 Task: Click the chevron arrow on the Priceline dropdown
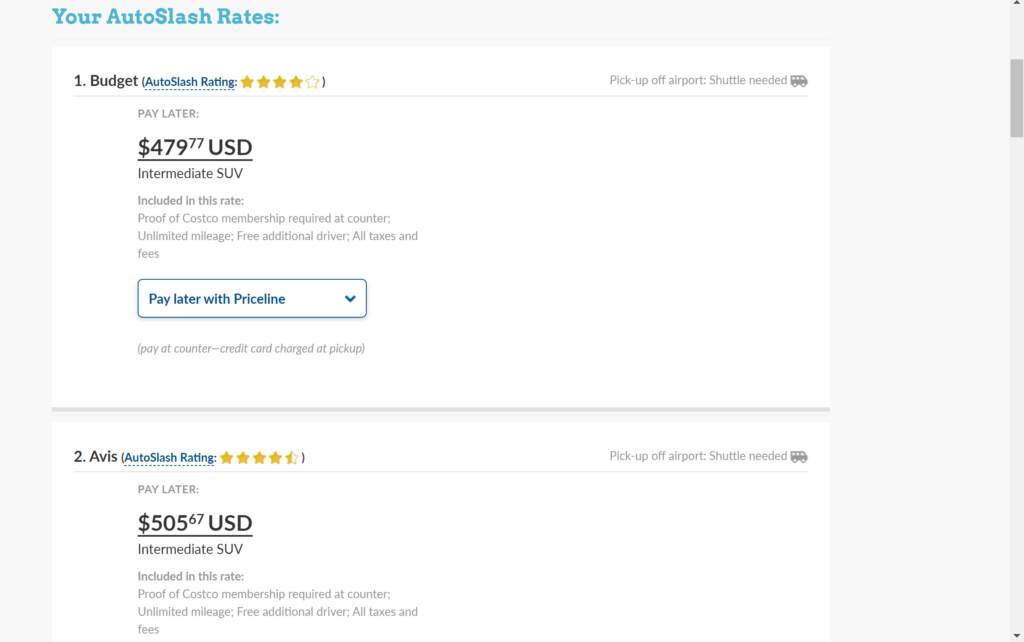click(x=350, y=299)
